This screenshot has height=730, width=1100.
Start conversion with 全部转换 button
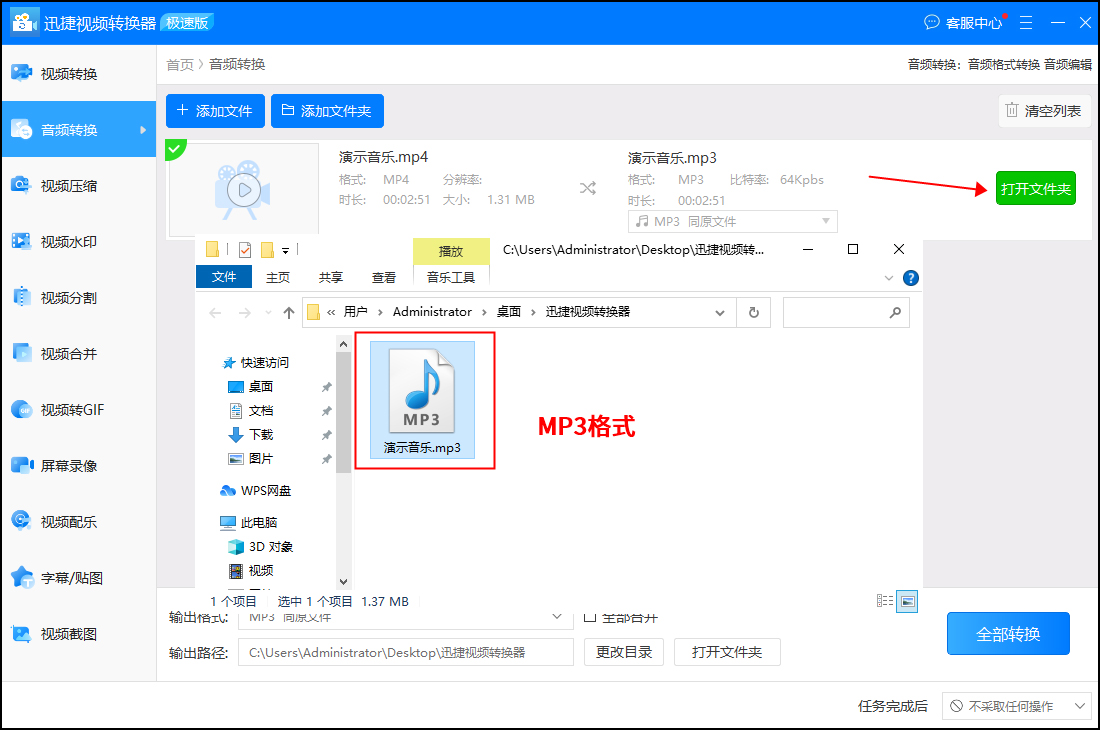(x=1008, y=633)
